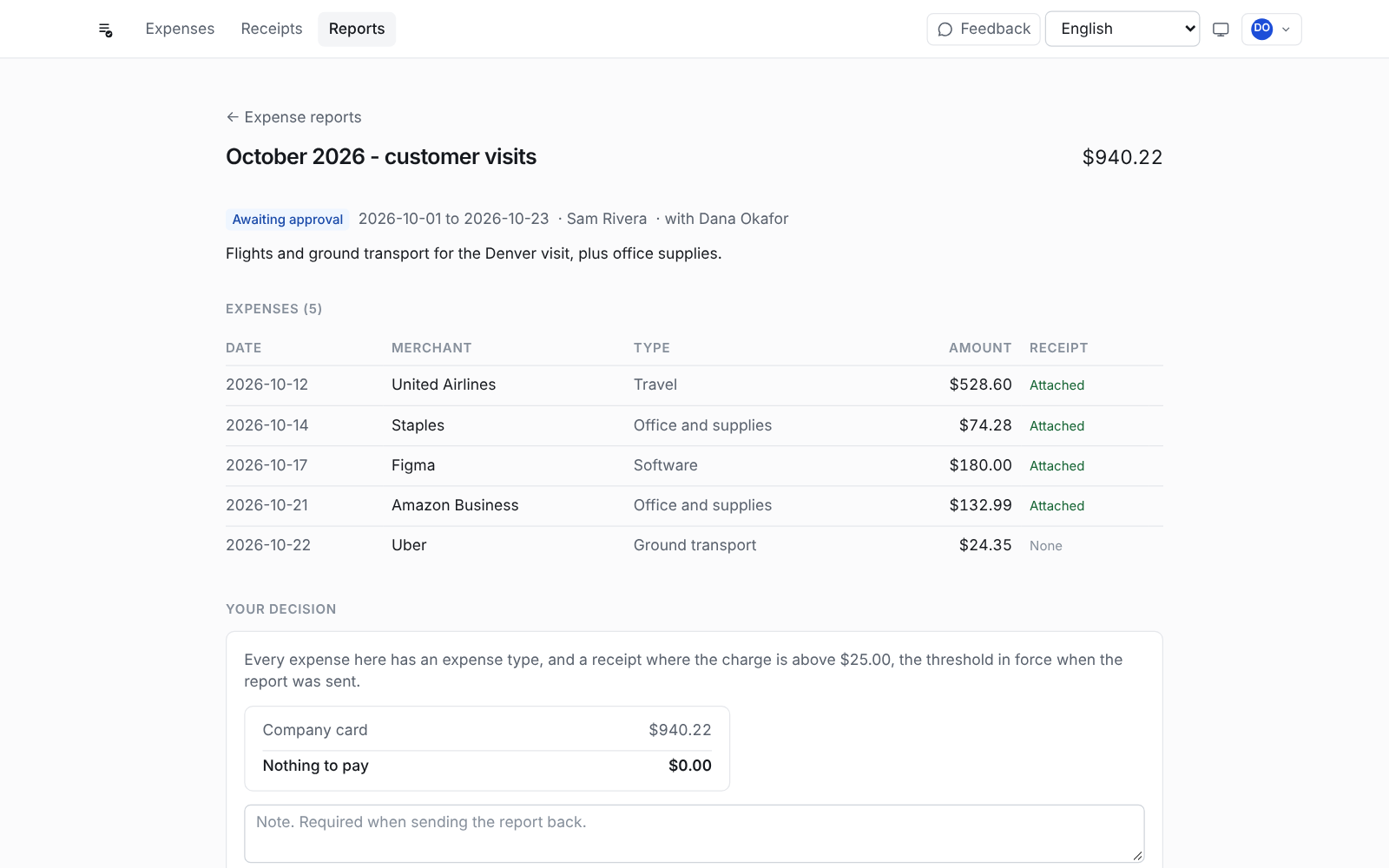Click the Ground transport type cell
Screen dimensions: 1389x868
pos(694,545)
